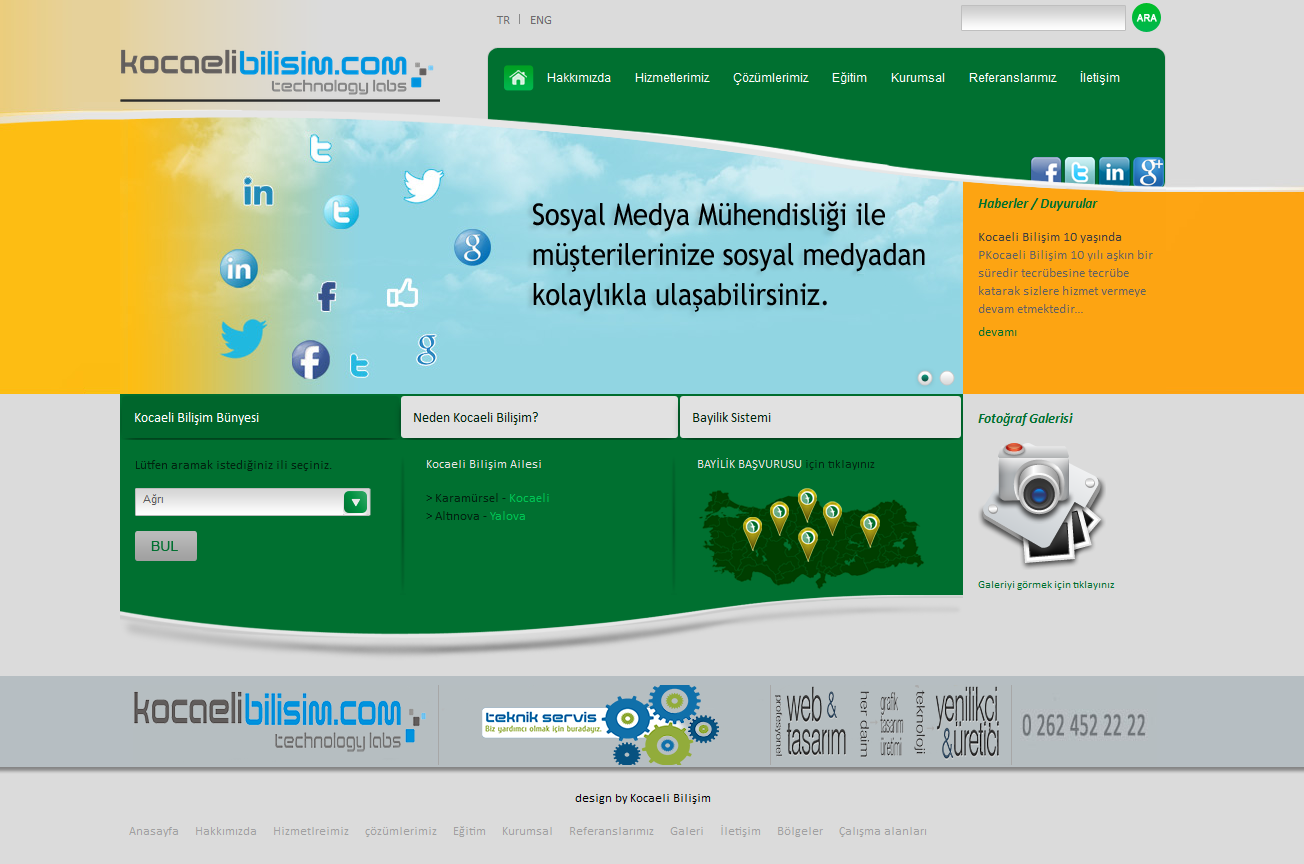The height and width of the screenshot is (864, 1304).
Task: Click the Teknik Servis gears banner
Action: point(600,724)
